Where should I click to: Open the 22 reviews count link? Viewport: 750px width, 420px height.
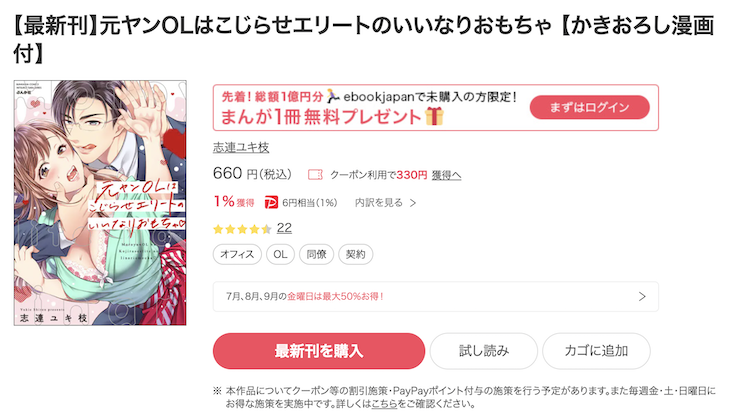(284, 228)
